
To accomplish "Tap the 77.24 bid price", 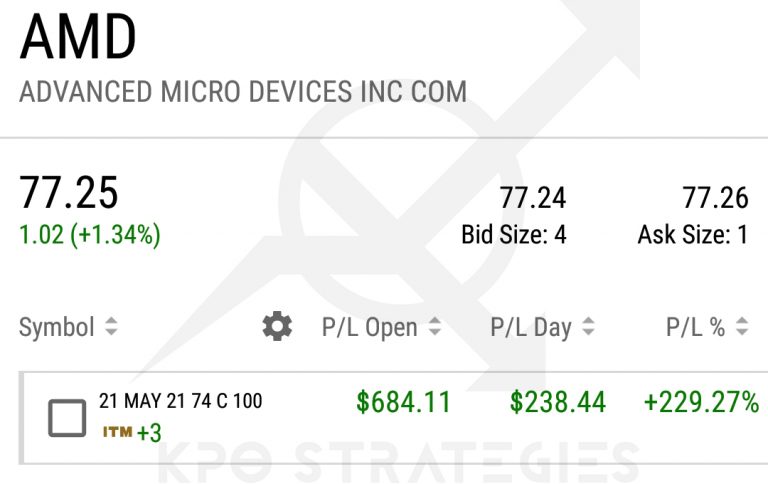I will point(533,198).
